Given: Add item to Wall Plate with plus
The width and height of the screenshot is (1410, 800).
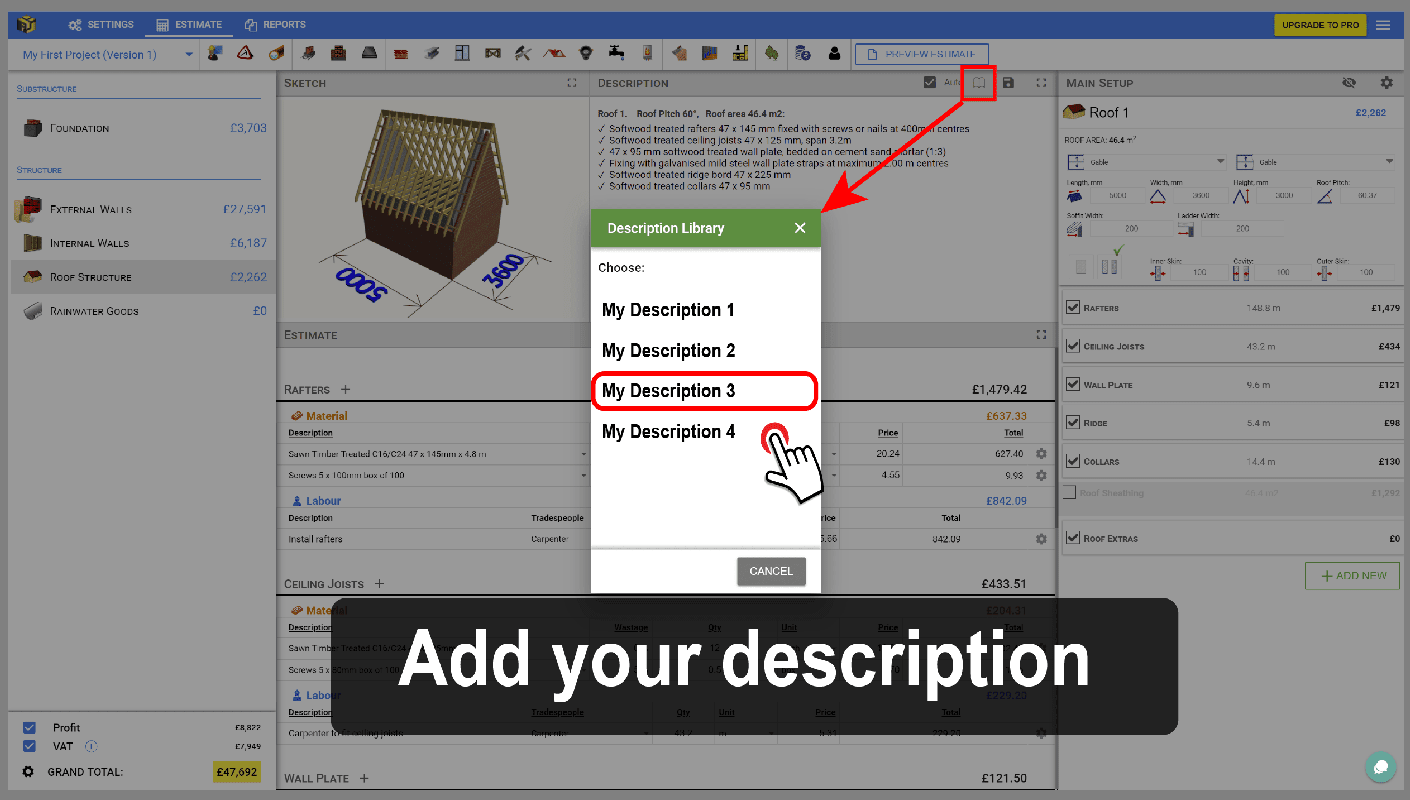Looking at the screenshot, I should coord(364,778).
